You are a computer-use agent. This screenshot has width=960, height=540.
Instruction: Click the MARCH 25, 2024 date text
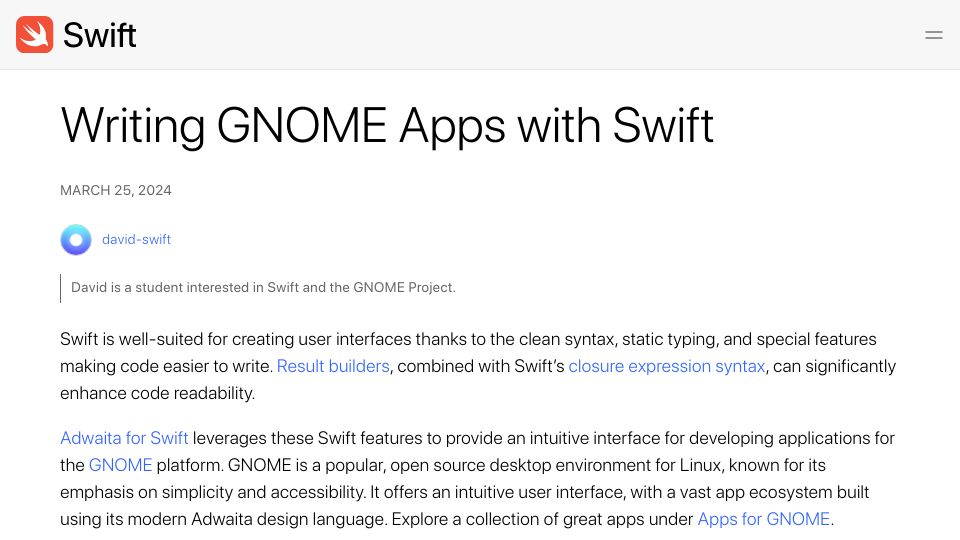tap(116, 190)
